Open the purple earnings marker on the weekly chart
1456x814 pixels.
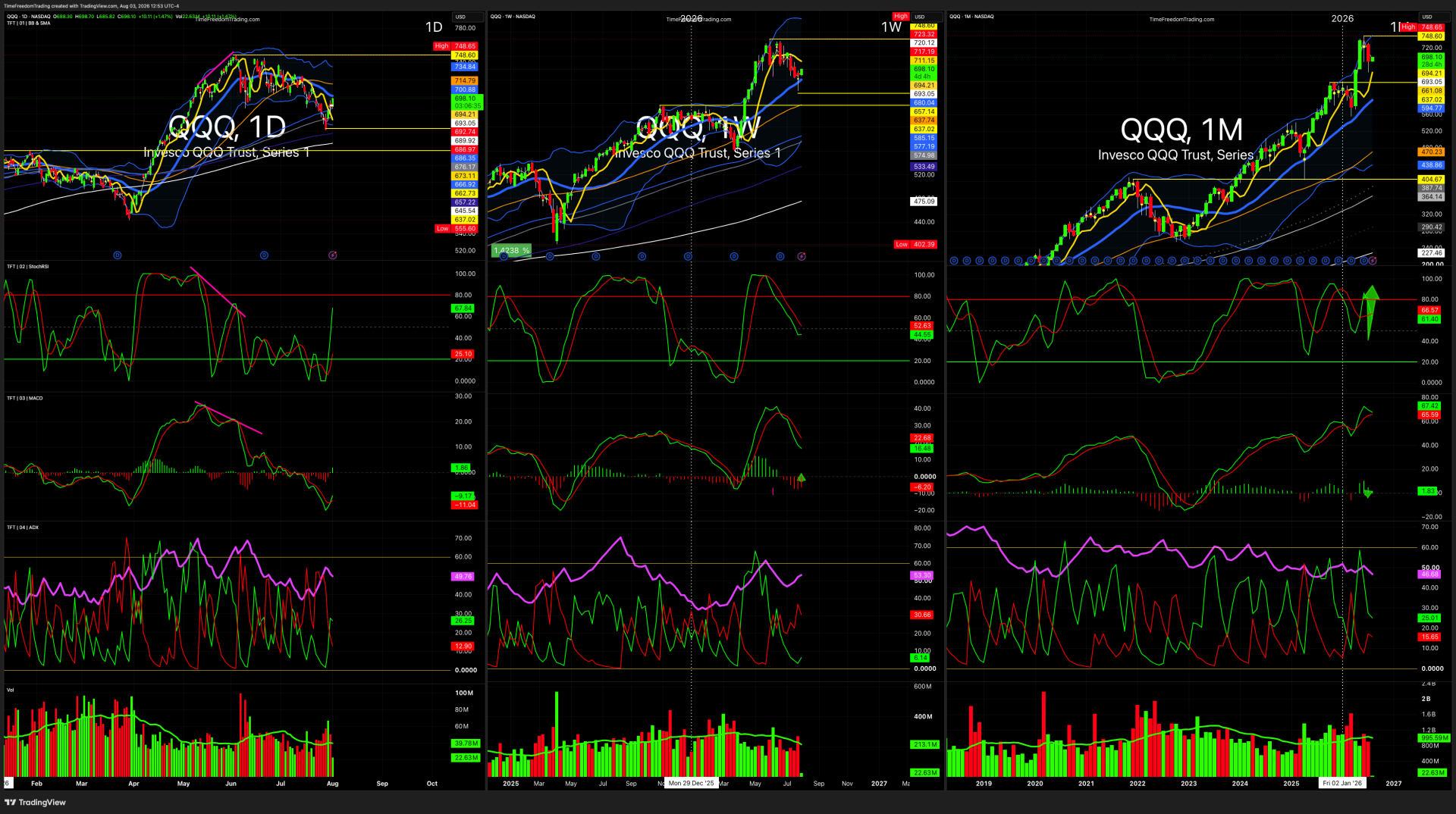tap(802, 256)
